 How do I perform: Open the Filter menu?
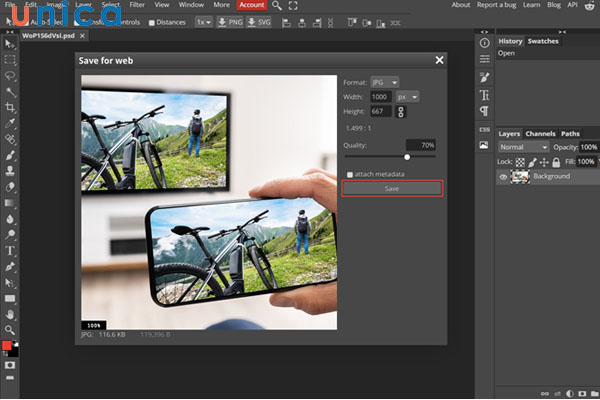(136, 5)
